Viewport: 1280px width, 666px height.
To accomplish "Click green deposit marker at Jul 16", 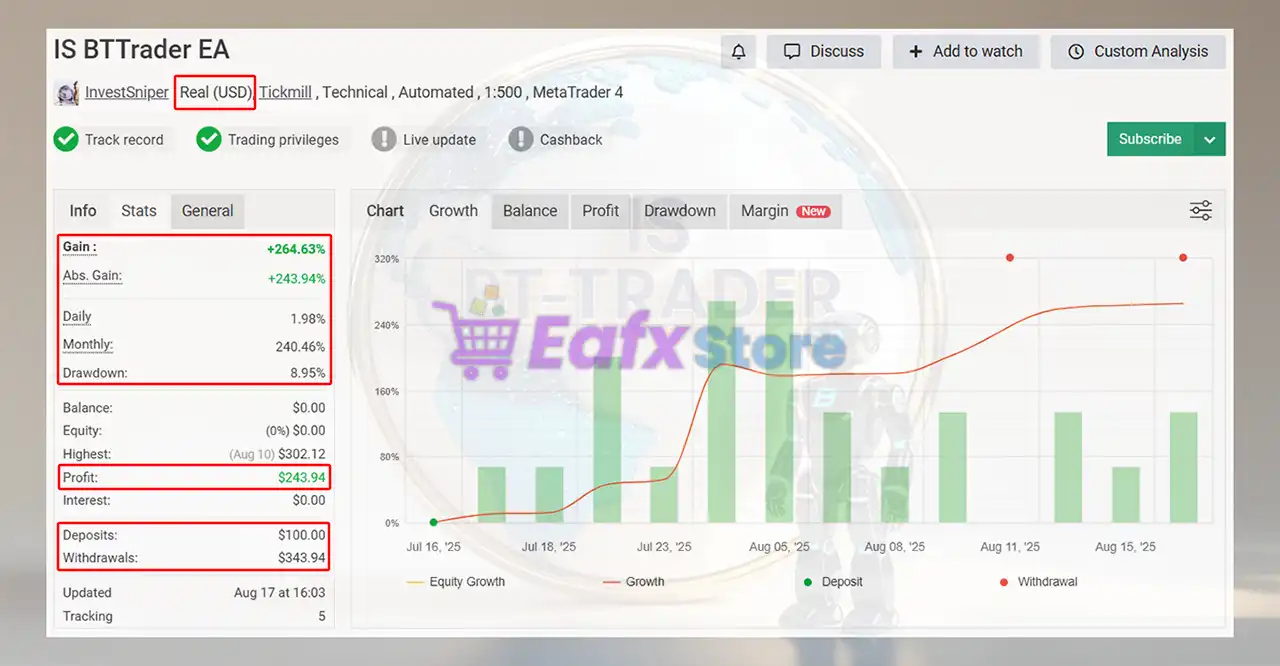I will click(434, 522).
